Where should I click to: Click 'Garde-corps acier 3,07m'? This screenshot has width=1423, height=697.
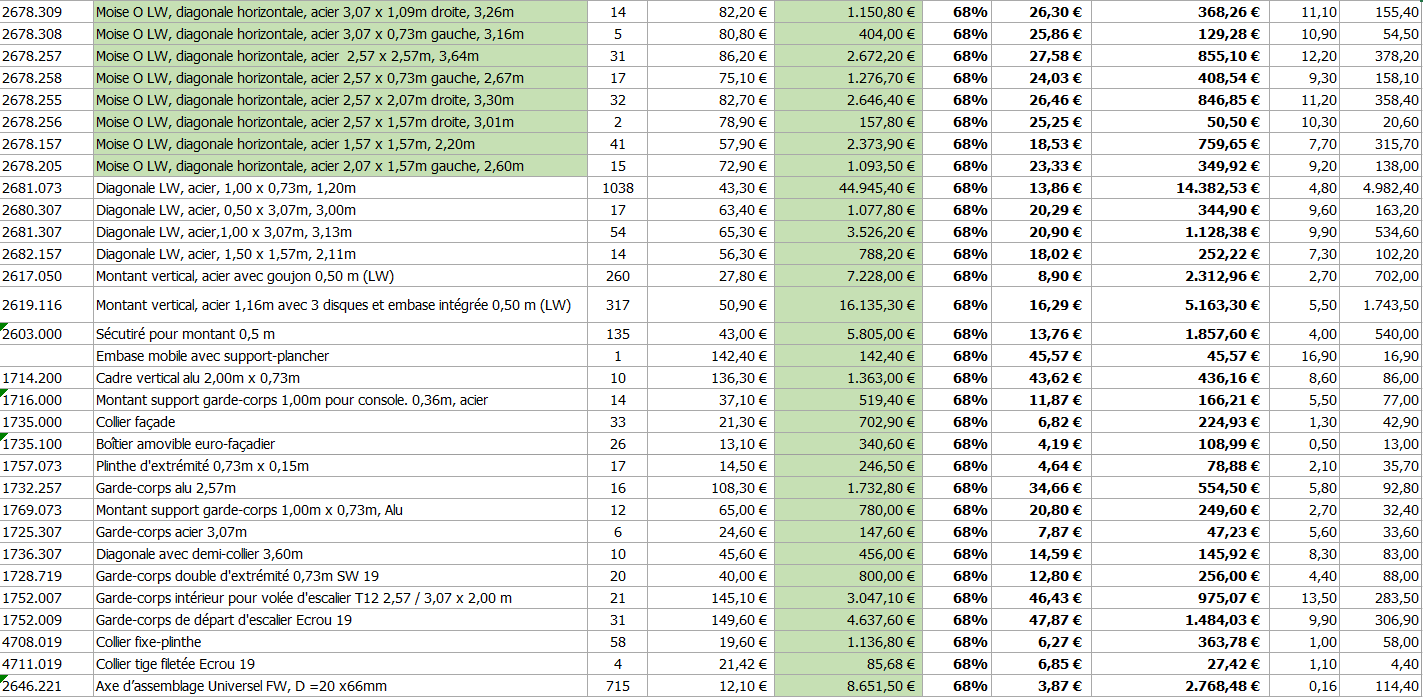click(340, 532)
